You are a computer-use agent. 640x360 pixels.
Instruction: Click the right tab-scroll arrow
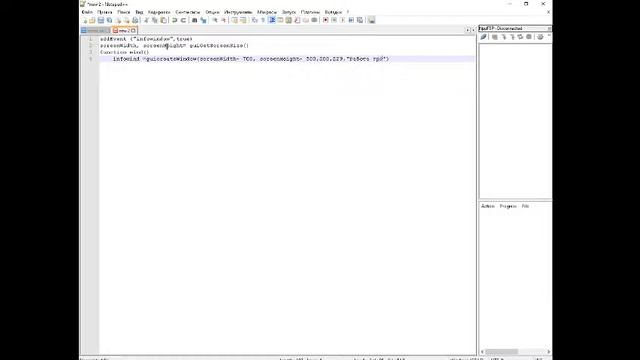473,30
